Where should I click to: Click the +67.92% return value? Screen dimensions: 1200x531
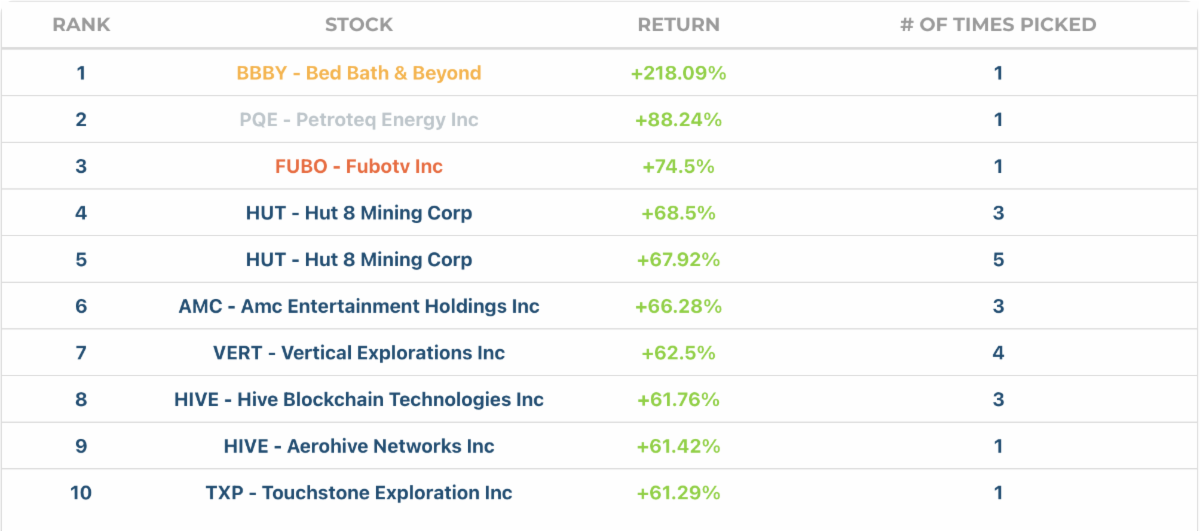678,260
